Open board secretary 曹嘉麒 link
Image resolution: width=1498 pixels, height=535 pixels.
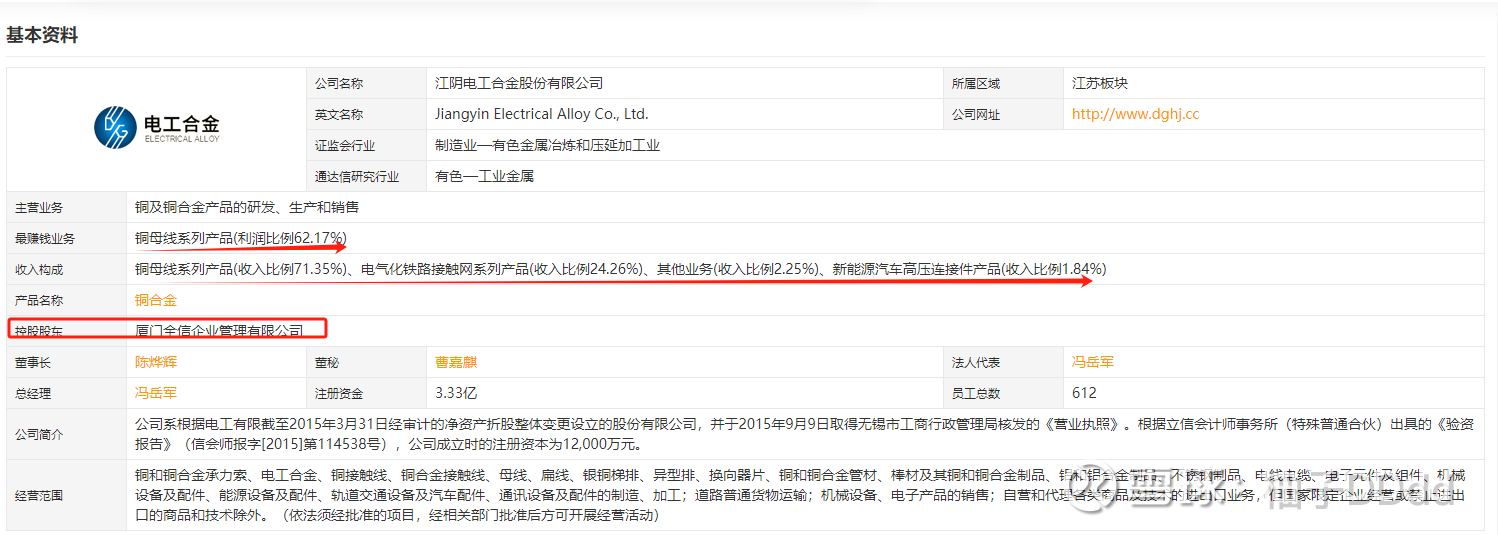(x=456, y=362)
